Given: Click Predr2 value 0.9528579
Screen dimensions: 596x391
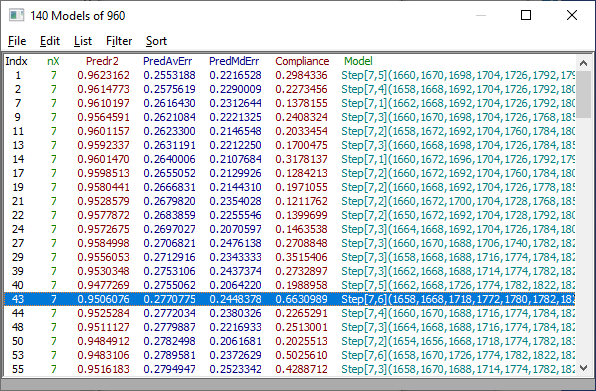Looking at the screenshot, I should point(103,201).
